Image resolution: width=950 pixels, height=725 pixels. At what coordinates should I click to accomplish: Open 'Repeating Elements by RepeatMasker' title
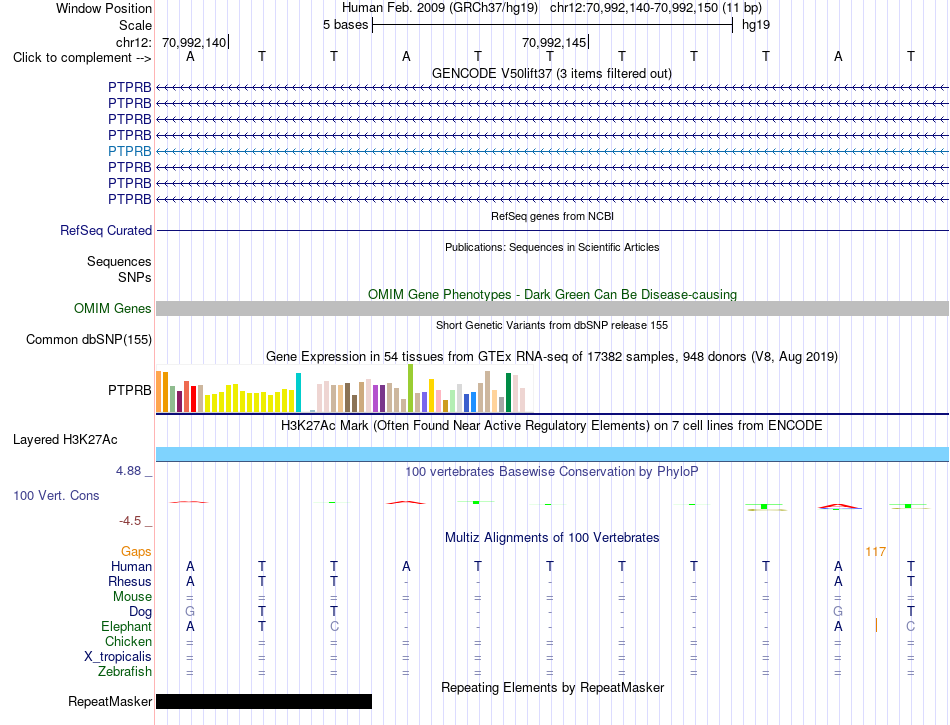pos(552,687)
